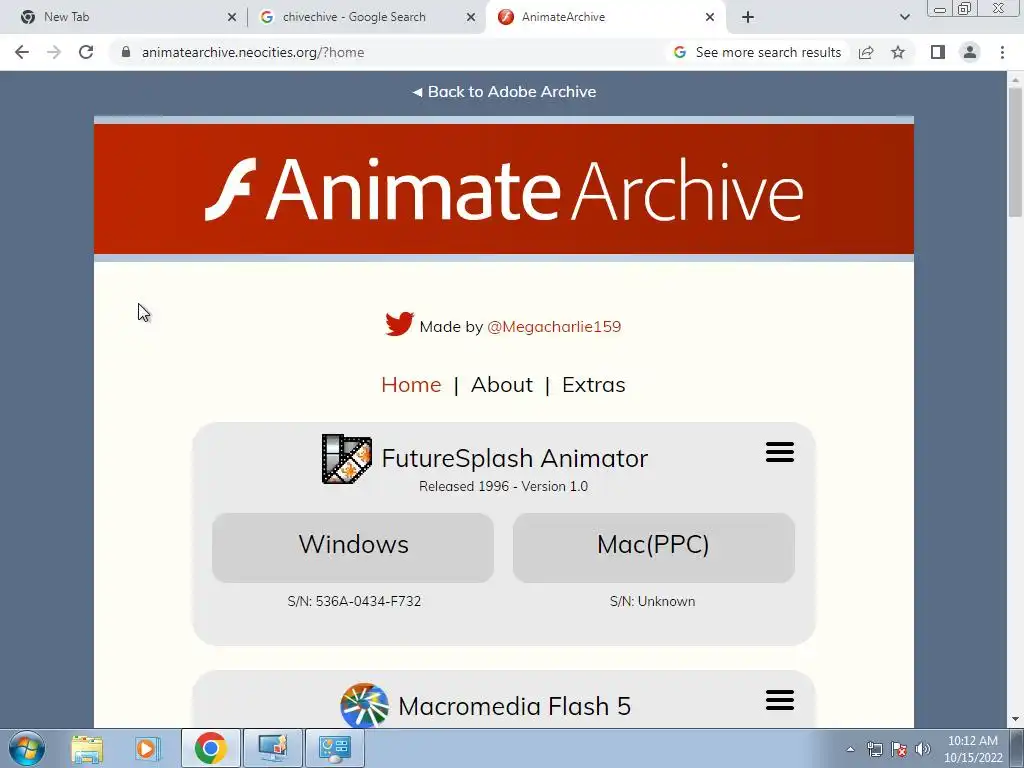Viewport: 1024px width, 768px height.
Task: Click the padlock site info icon
Action: 126,52
